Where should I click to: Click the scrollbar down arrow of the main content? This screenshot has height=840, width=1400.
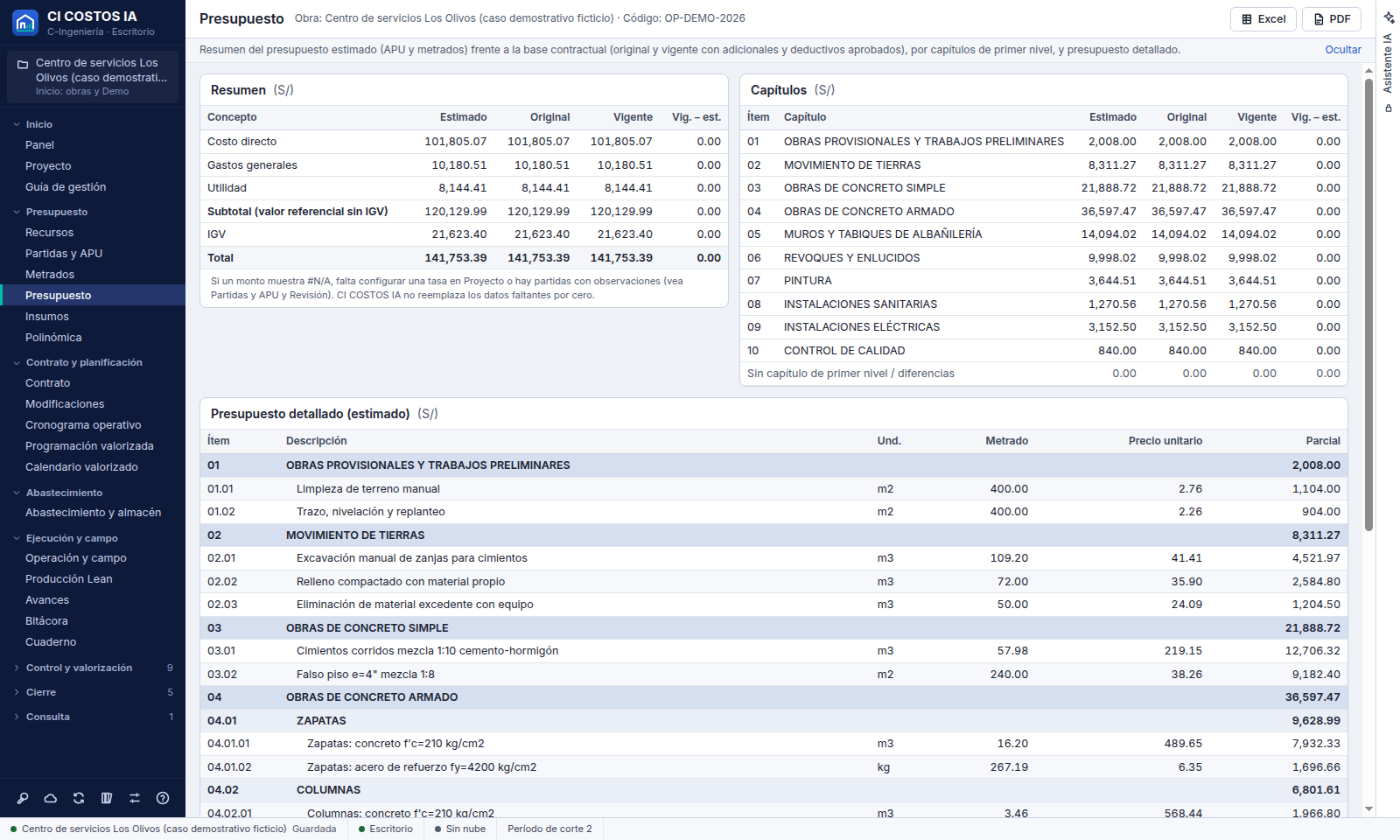(1368, 809)
